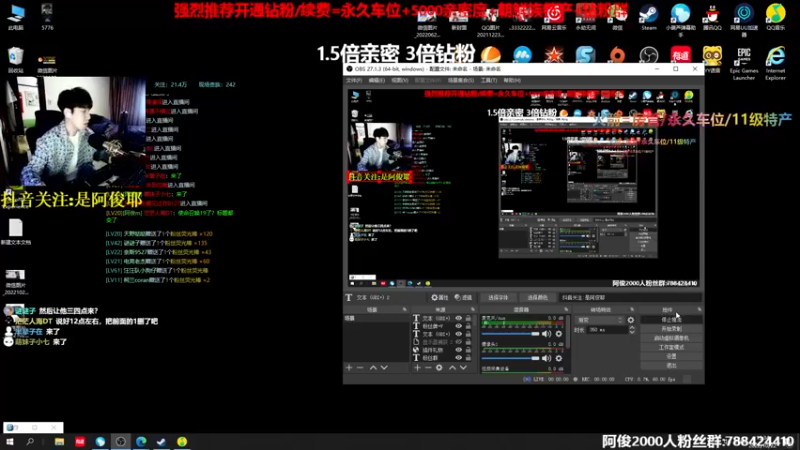Click the Select Color button in source toolbar
The height and width of the screenshot is (450, 800).
coord(537,297)
